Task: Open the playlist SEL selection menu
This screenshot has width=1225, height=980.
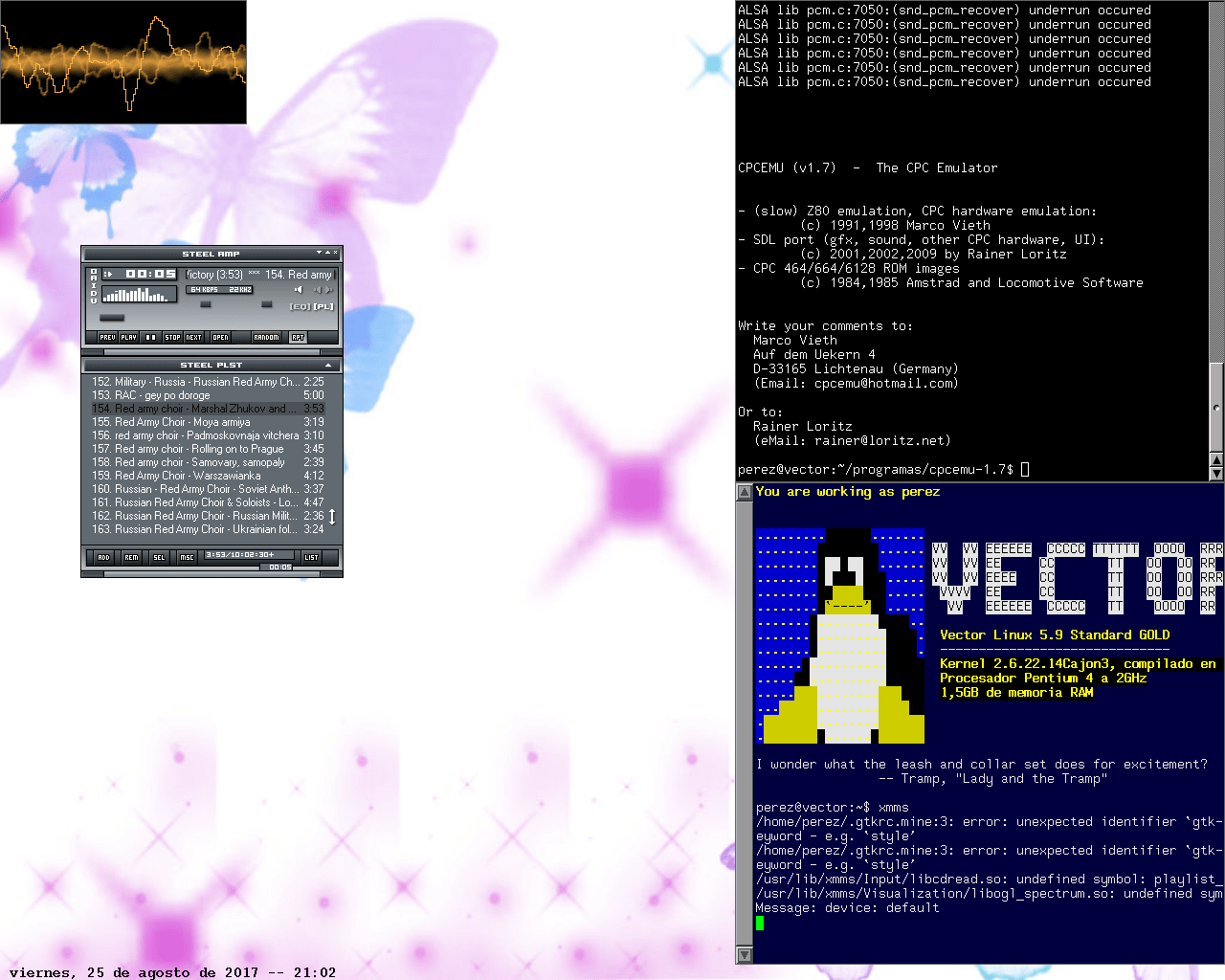Action: (159, 557)
